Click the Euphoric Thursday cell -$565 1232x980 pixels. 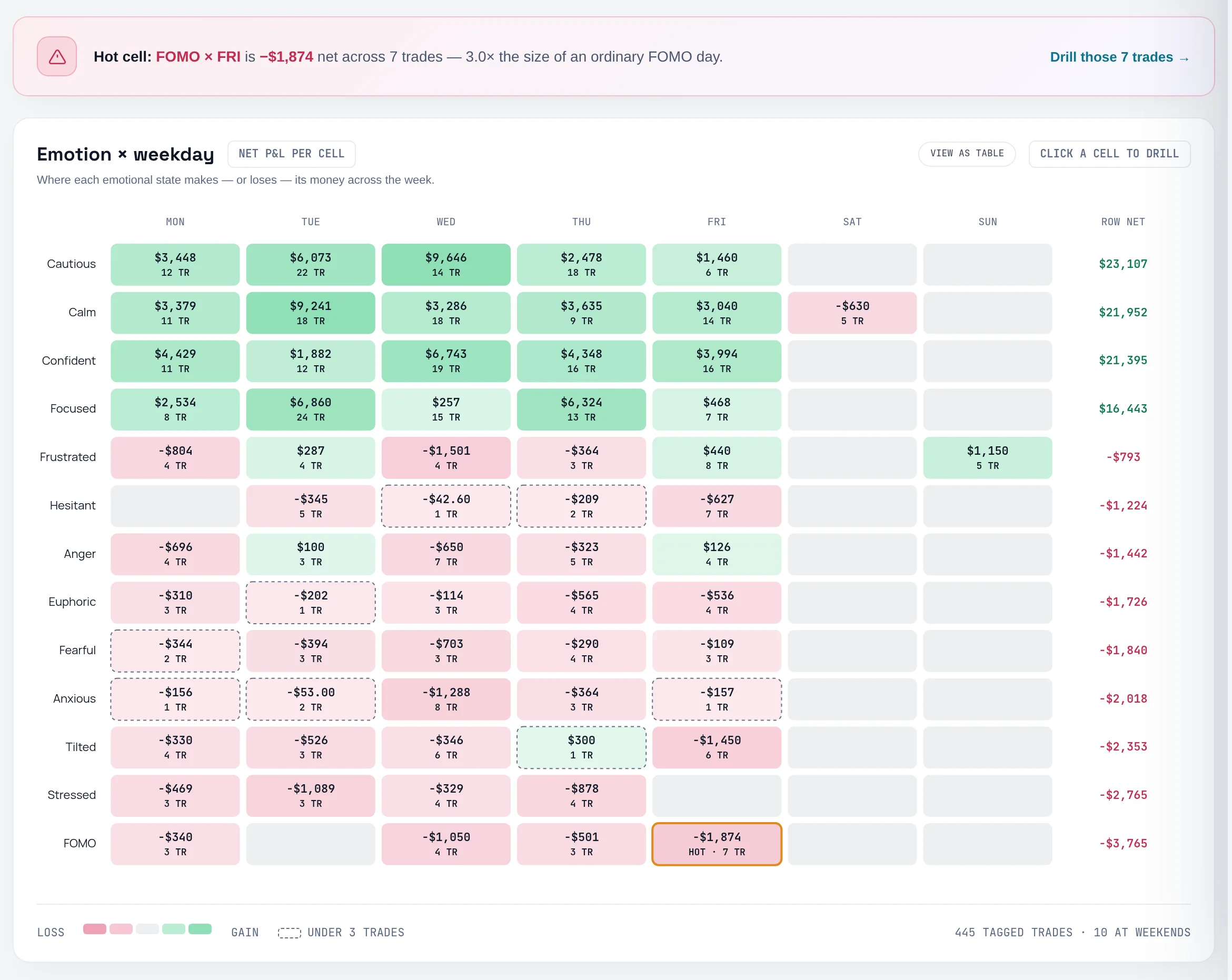tap(581, 603)
